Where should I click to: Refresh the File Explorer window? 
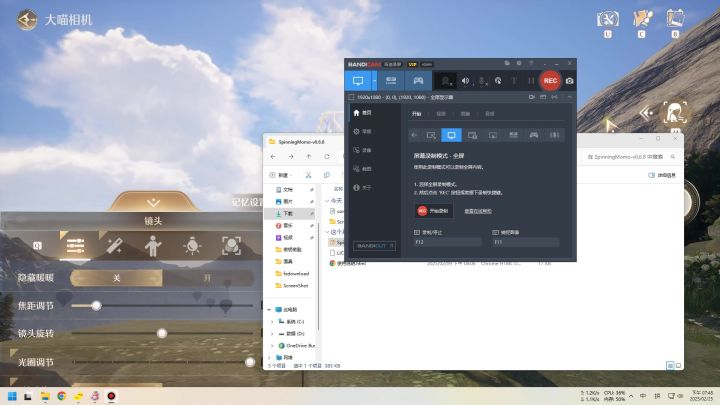tap(326, 157)
